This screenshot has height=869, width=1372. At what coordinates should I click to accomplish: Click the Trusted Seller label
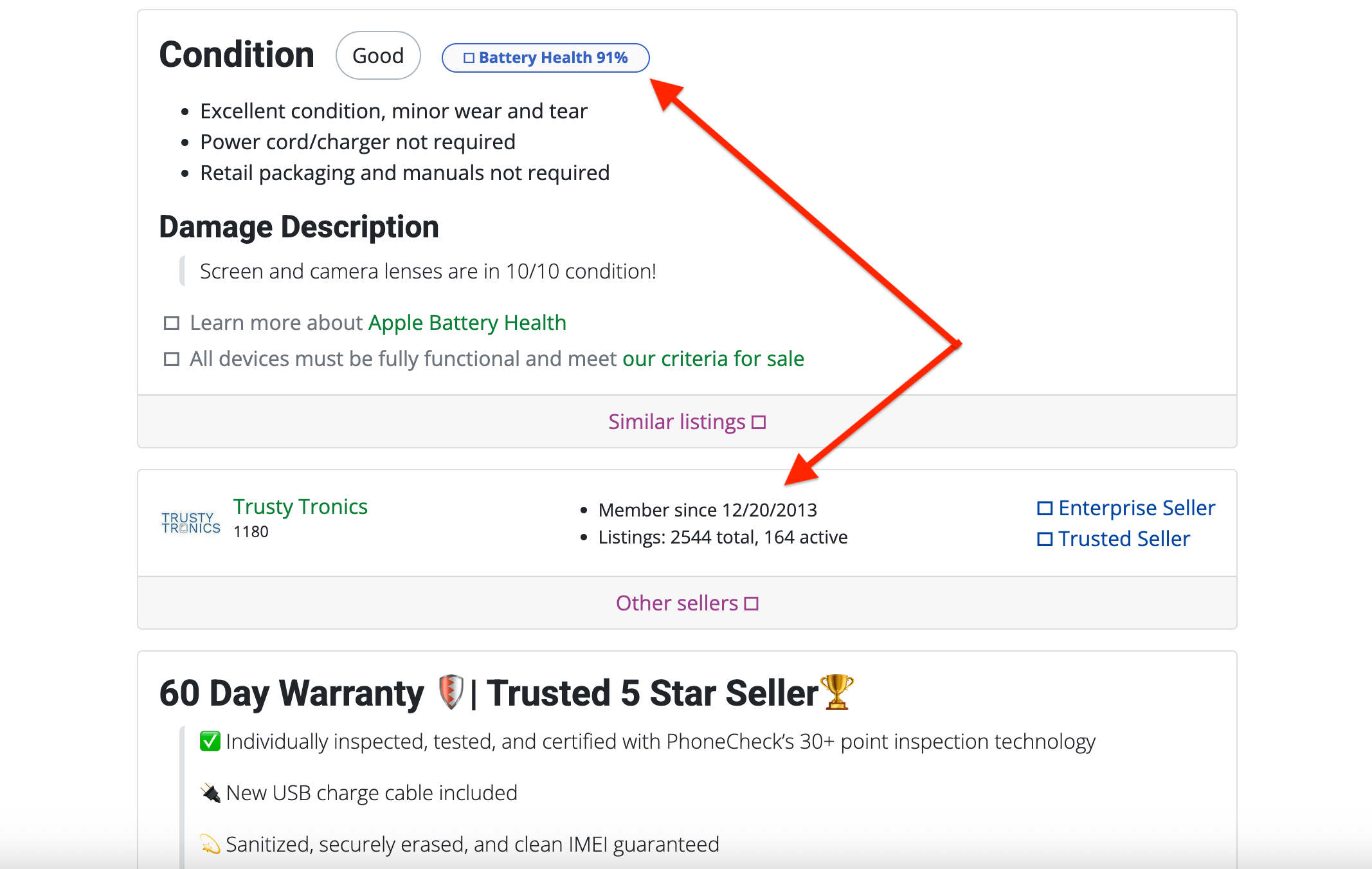point(1124,539)
